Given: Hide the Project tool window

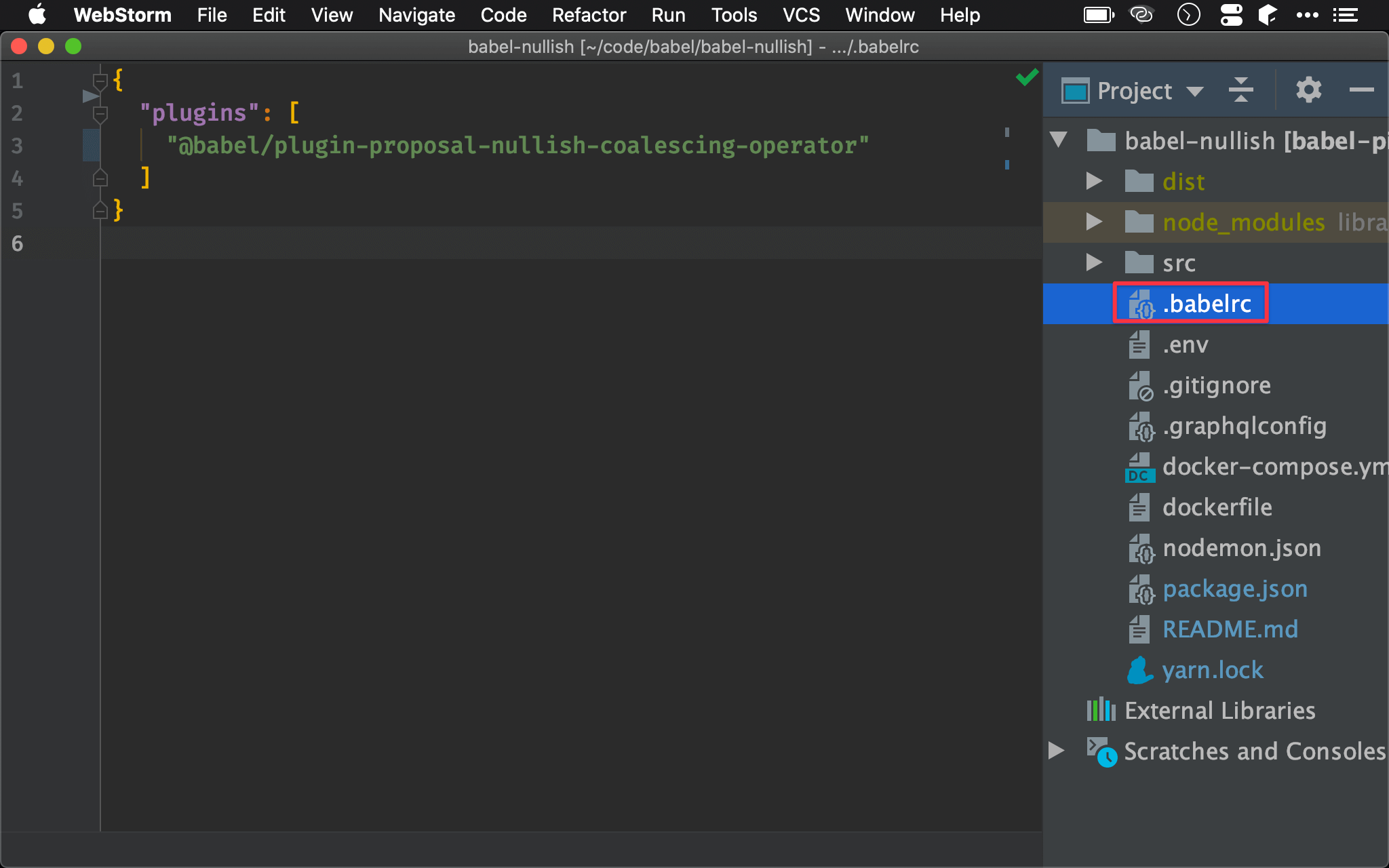Looking at the screenshot, I should (1361, 90).
